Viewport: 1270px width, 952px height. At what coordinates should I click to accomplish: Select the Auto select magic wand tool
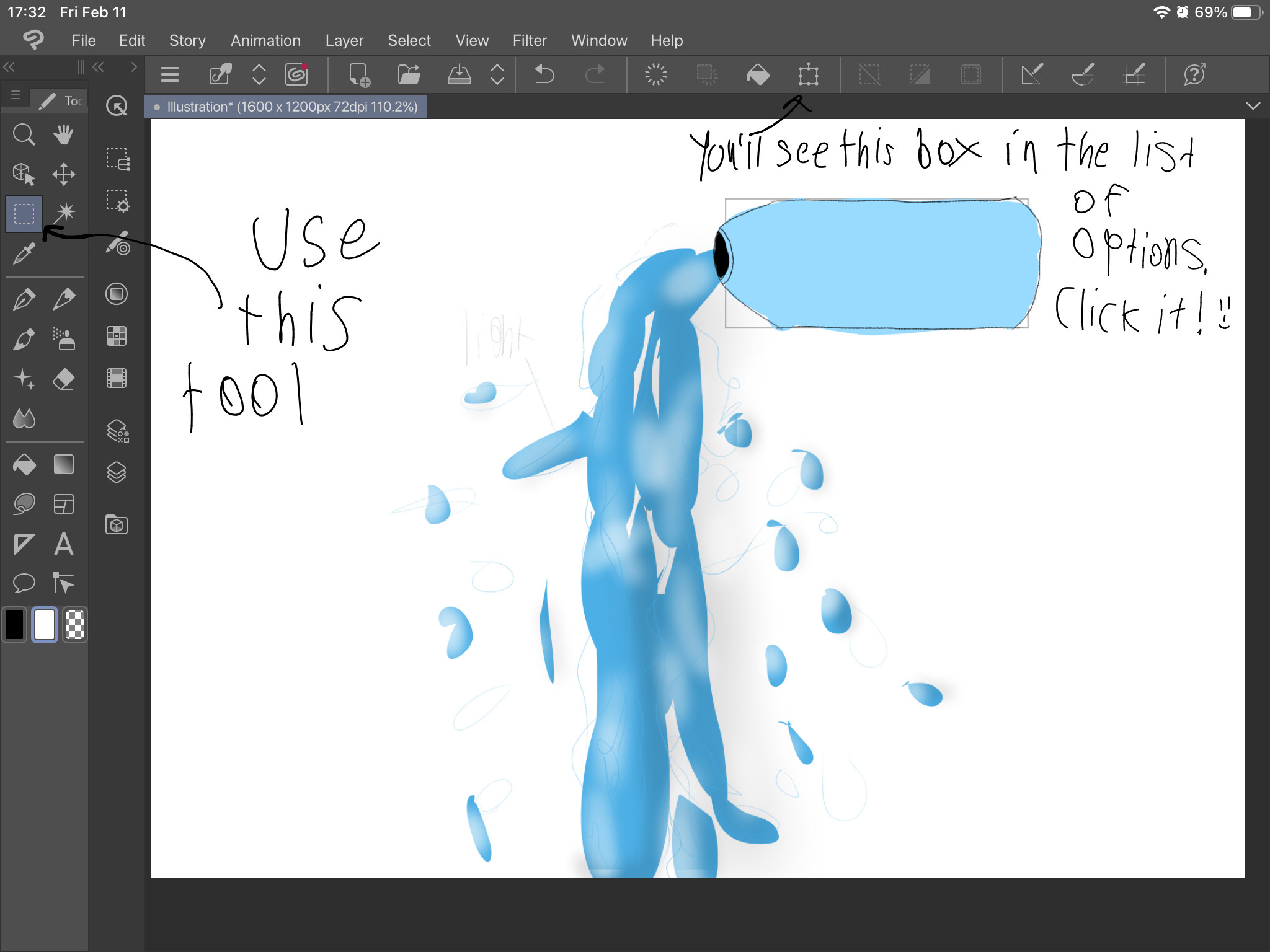(x=64, y=213)
